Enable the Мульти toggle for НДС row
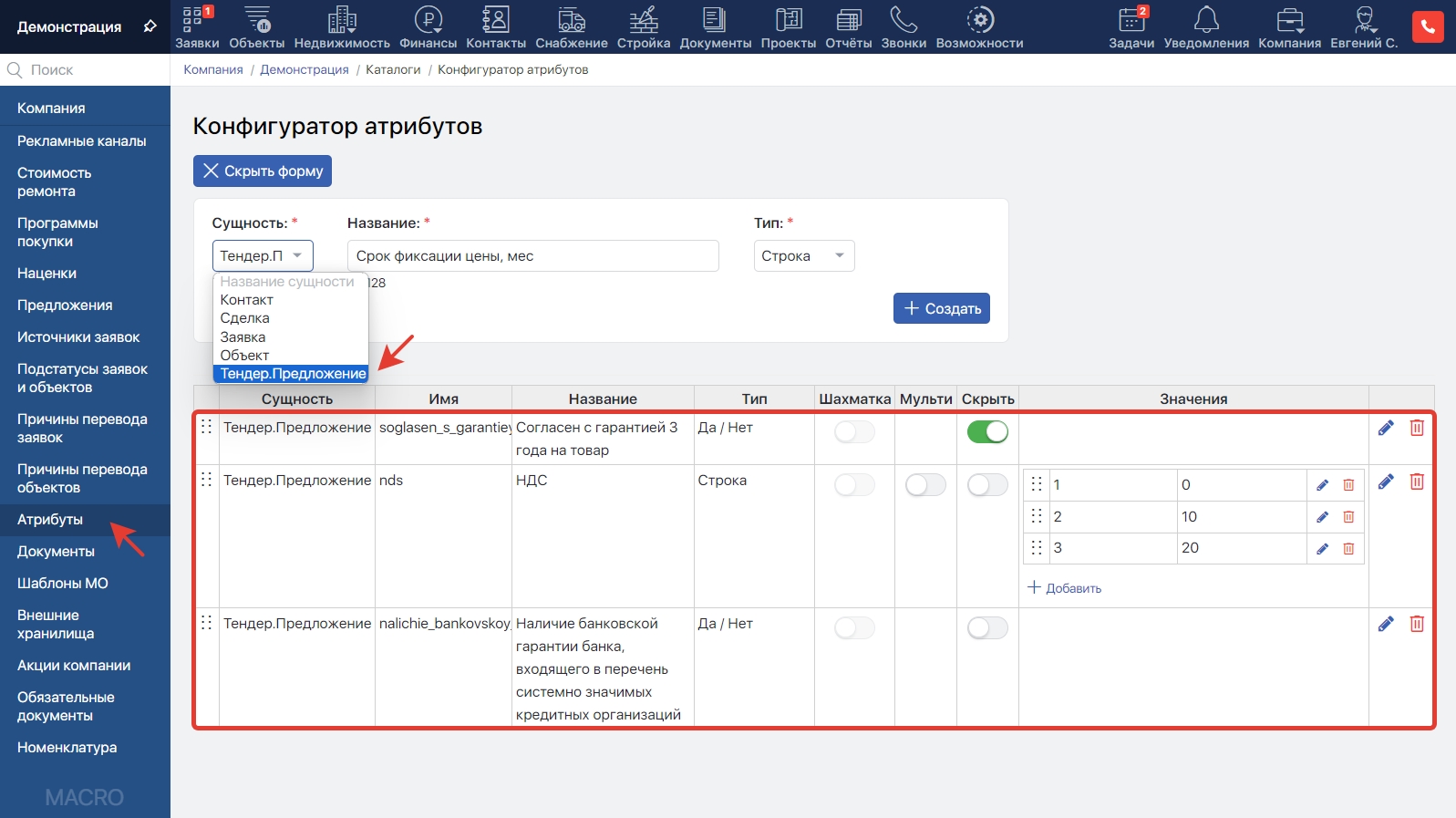The width and height of the screenshot is (1456, 818). 925,485
